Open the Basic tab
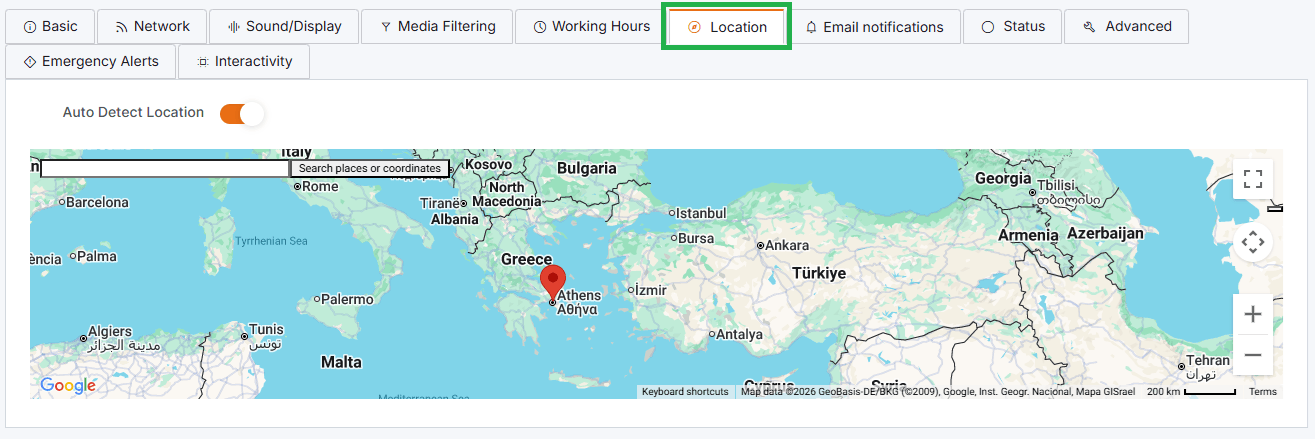This screenshot has height=439, width=1315. pos(50,27)
